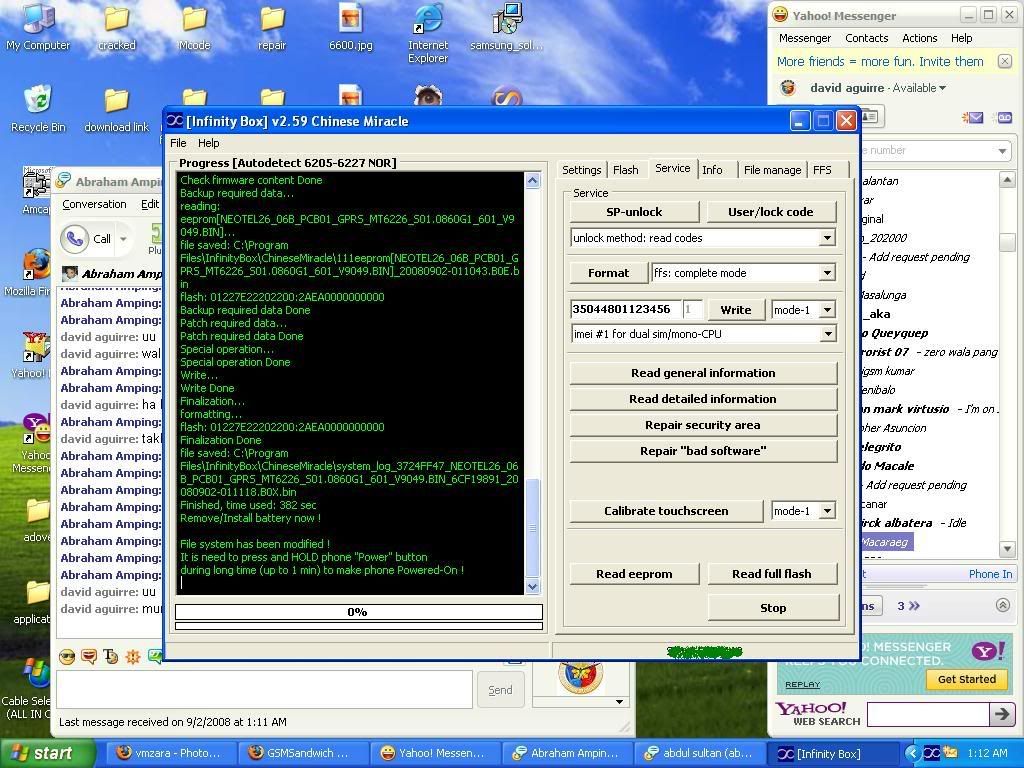Open the ffs: complete mode dropdown
The width and height of the screenshot is (1024, 768).
pyautogui.click(x=827, y=273)
